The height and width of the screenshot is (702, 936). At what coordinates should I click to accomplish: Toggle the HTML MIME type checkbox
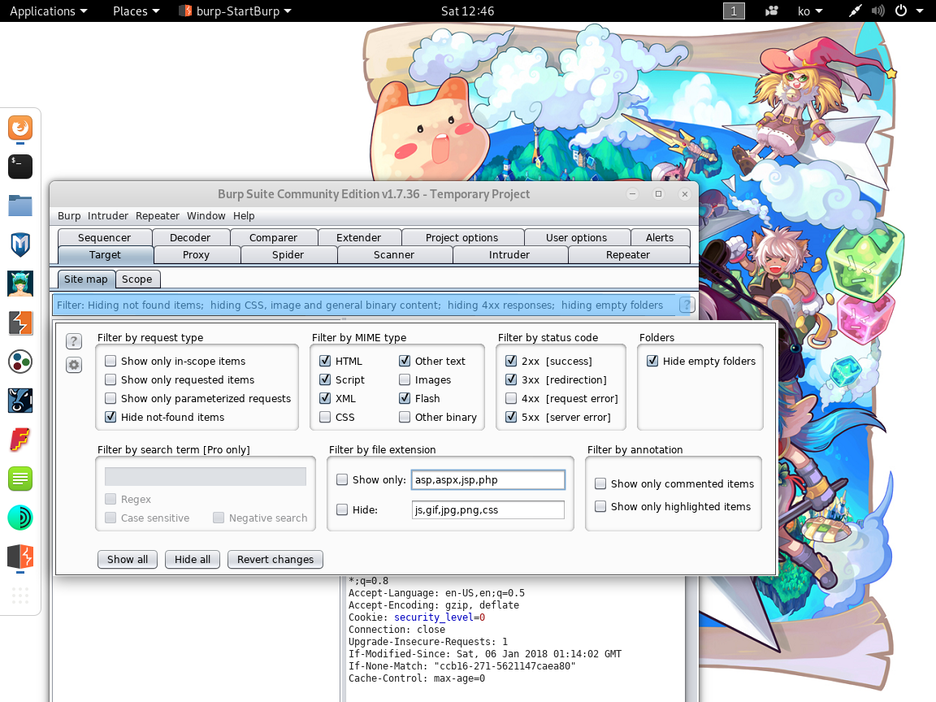[325, 361]
